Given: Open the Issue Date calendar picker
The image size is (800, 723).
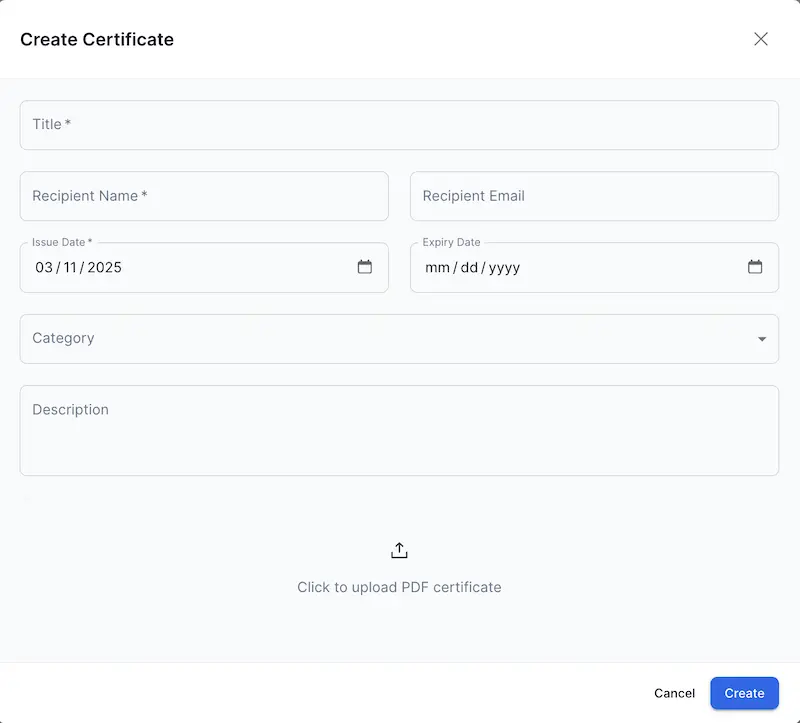Looking at the screenshot, I should point(365,267).
